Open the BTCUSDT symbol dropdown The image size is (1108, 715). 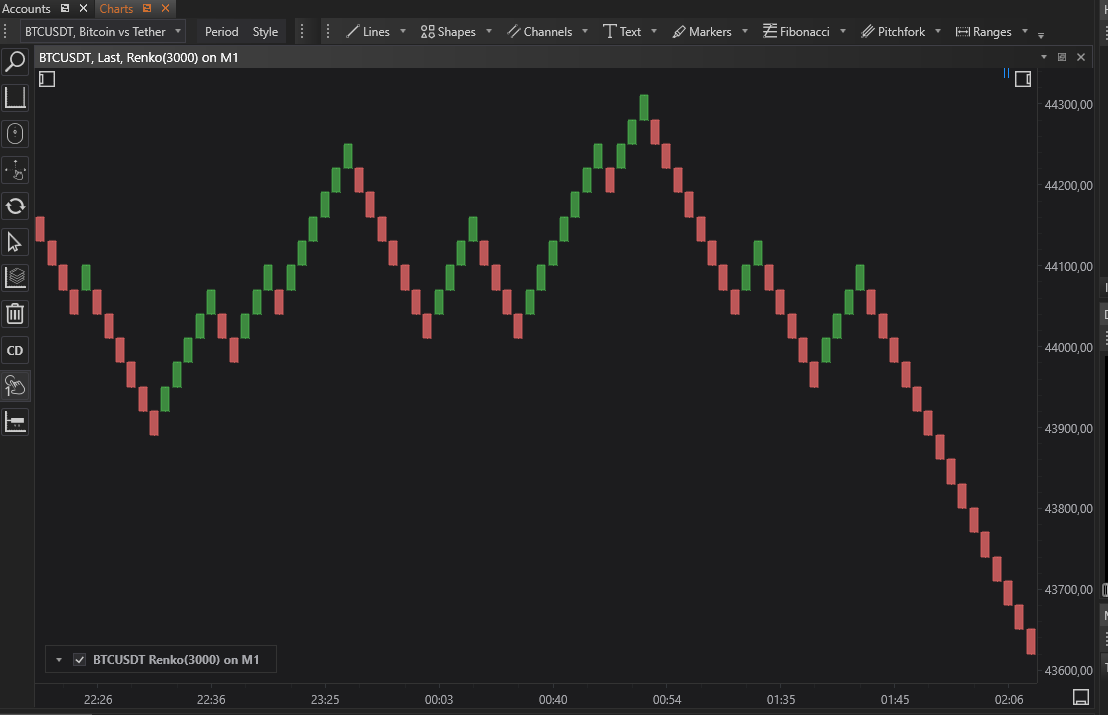pyautogui.click(x=178, y=31)
